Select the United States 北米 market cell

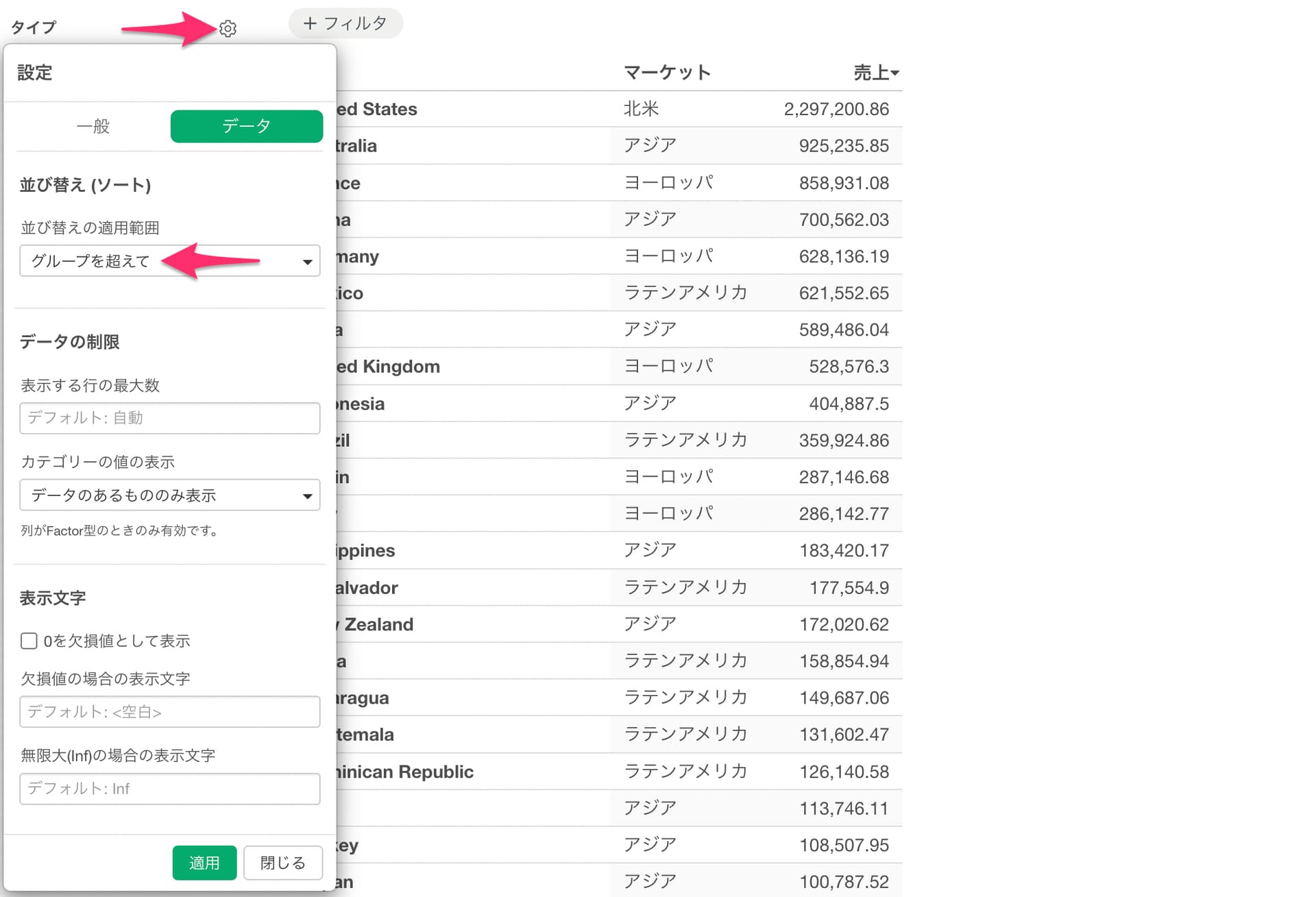(641, 109)
